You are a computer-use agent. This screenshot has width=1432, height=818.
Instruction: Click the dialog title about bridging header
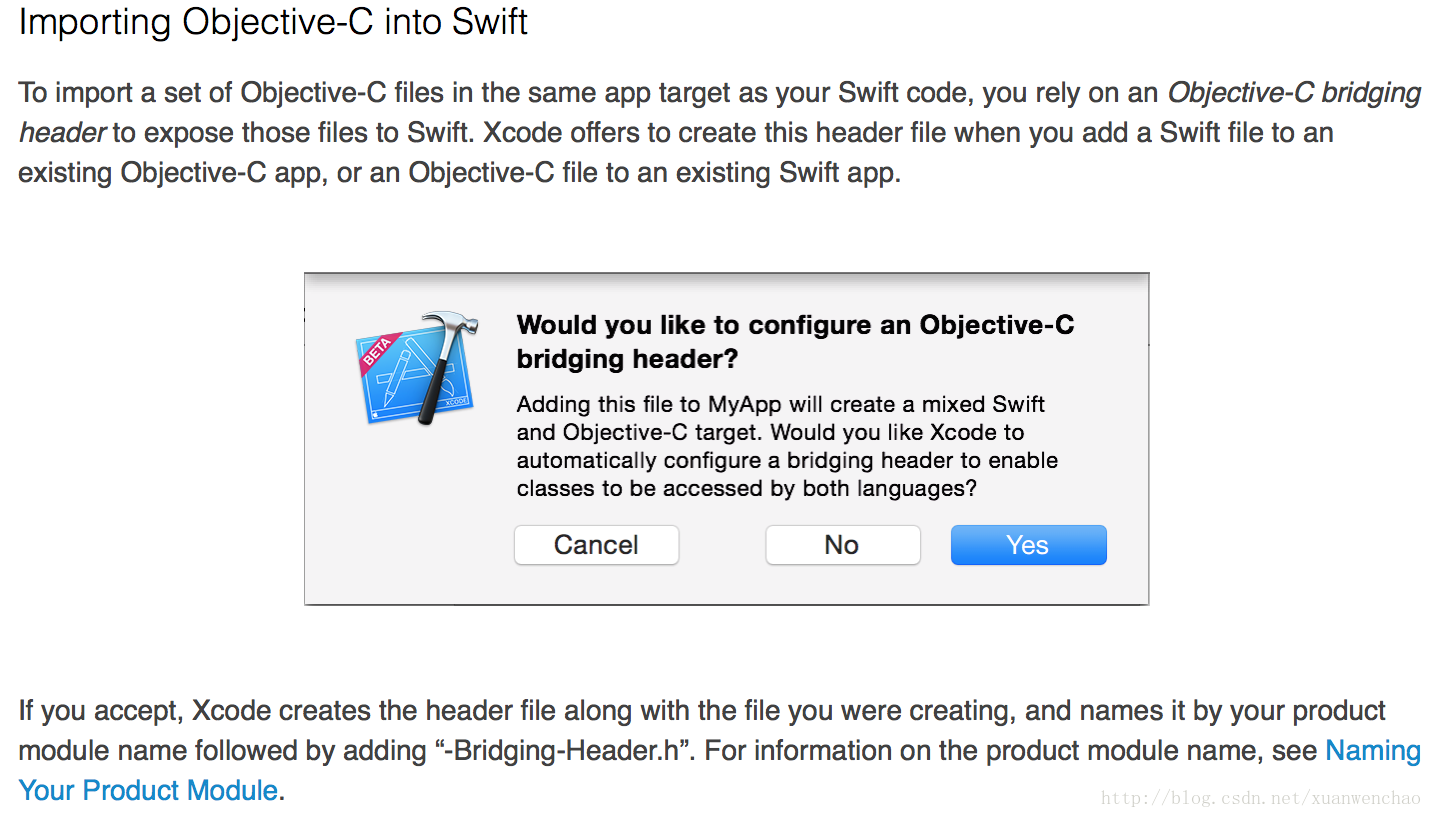795,342
